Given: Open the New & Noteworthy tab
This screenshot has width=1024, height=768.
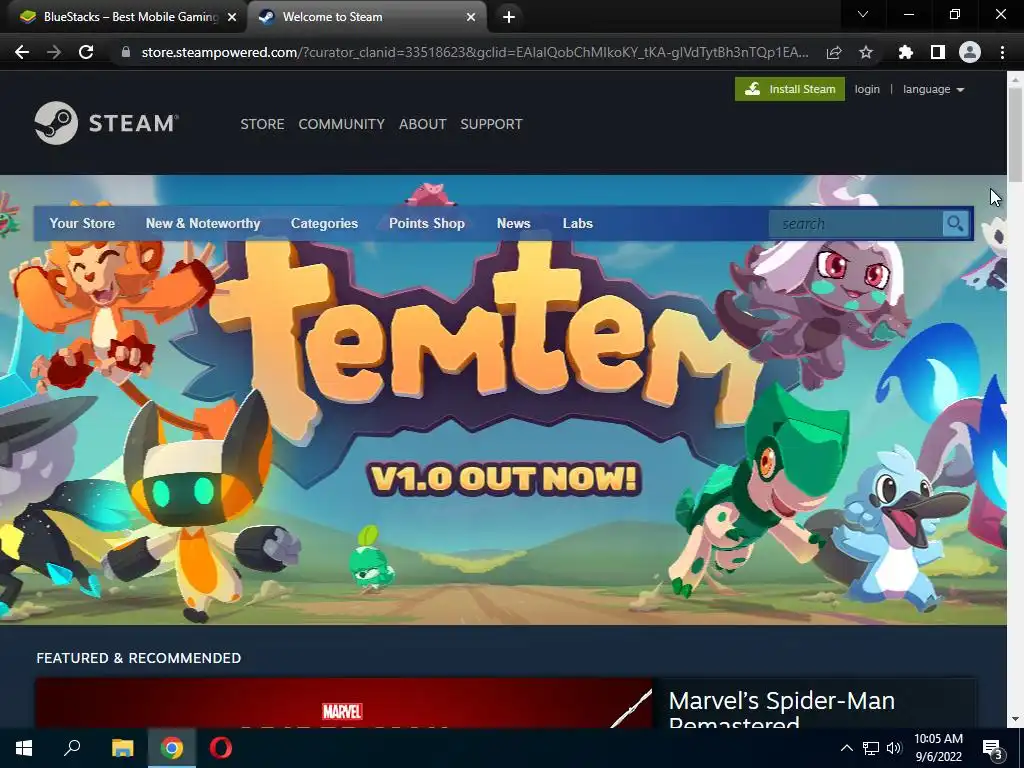Looking at the screenshot, I should point(202,223).
